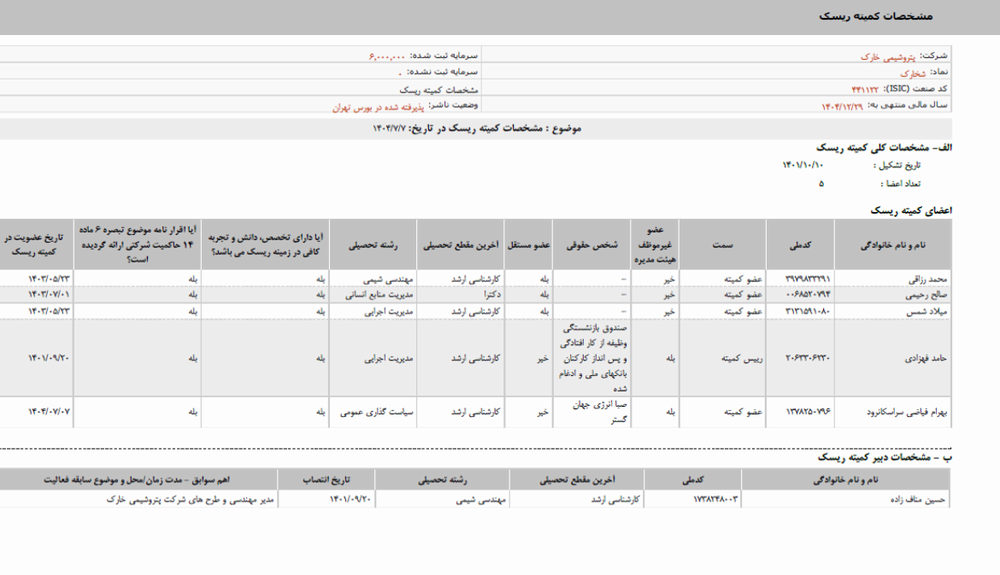This screenshot has height=575, width=1000.
Task: Click the سمت column header
Action: [x=725, y=244]
